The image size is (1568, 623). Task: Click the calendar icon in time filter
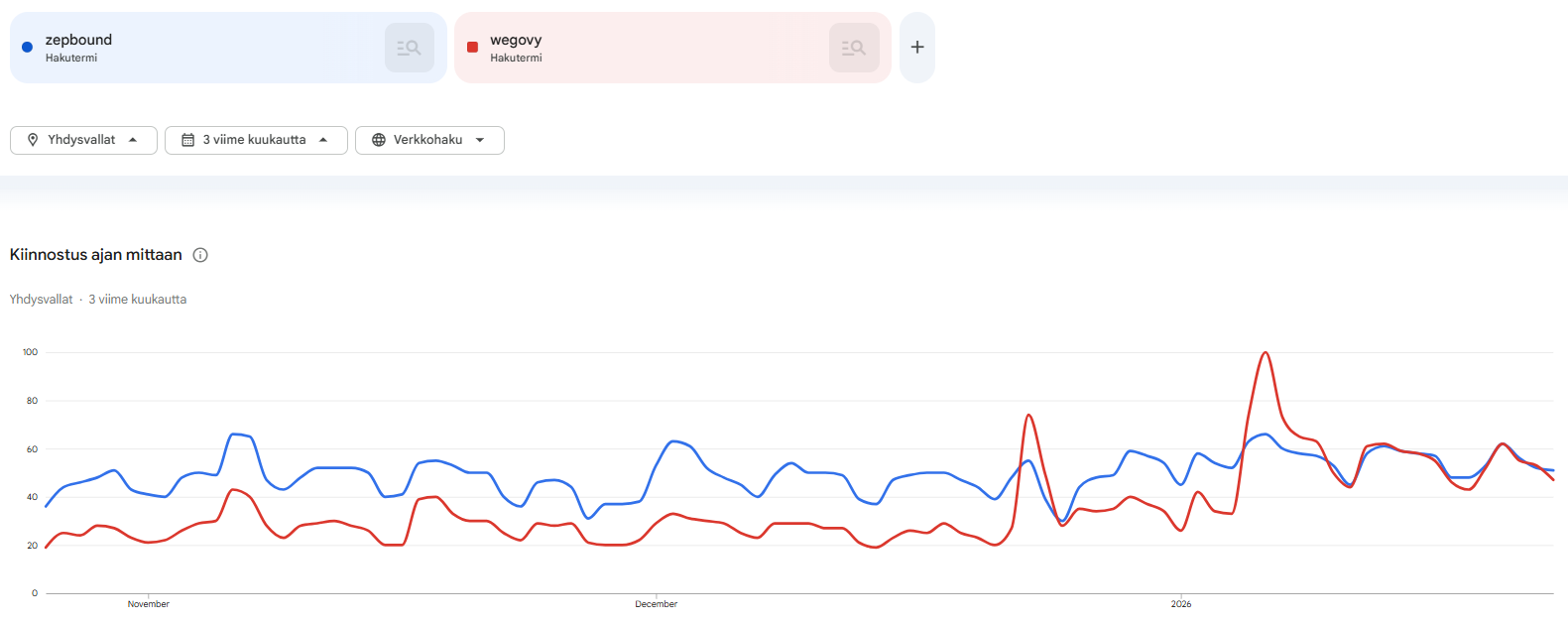tap(187, 140)
